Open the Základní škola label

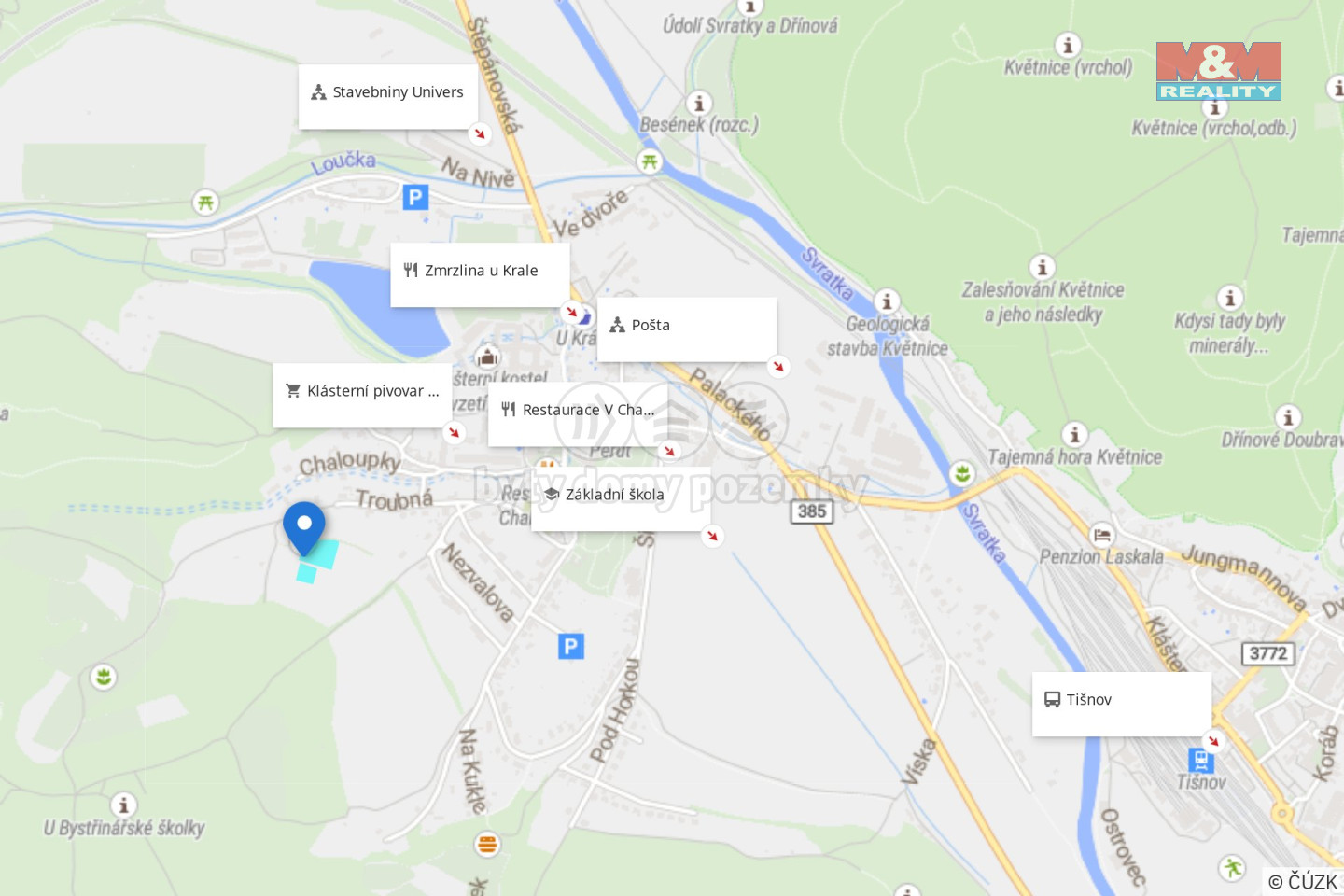pos(621,499)
